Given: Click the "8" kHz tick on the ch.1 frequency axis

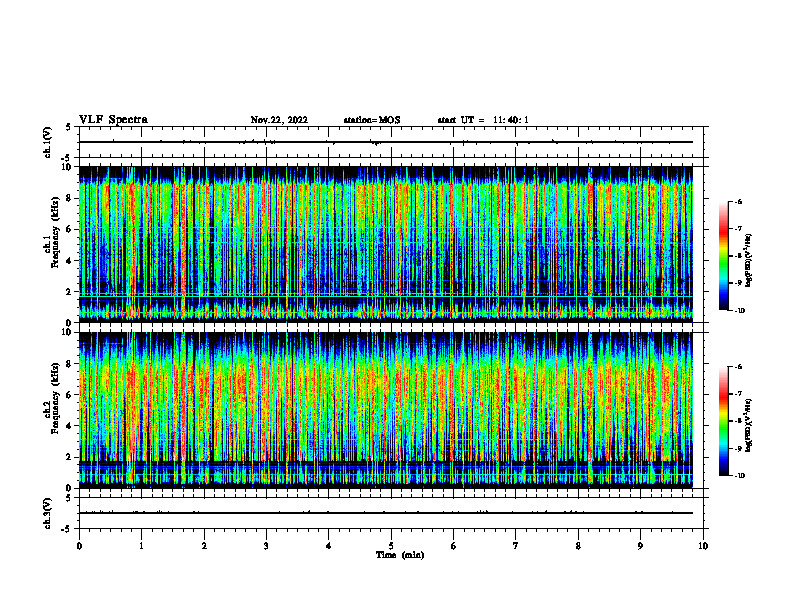Looking at the screenshot, I should [x=70, y=198].
